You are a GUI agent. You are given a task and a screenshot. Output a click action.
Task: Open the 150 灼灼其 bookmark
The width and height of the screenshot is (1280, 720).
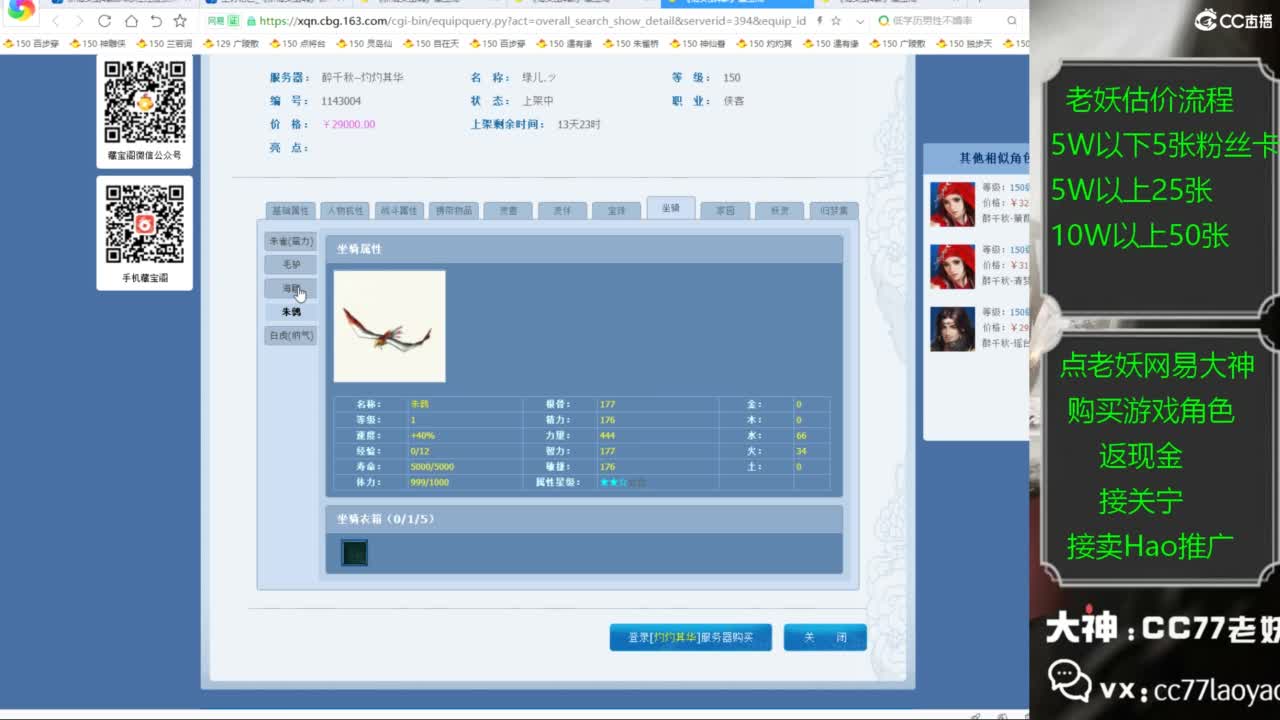click(764, 44)
